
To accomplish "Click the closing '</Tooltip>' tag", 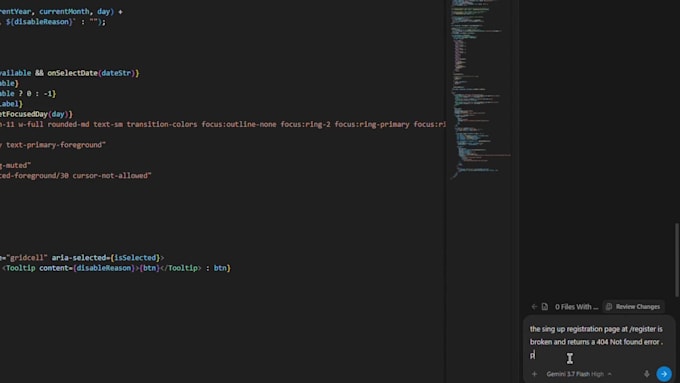I will pyautogui.click(x=180, y=268).
